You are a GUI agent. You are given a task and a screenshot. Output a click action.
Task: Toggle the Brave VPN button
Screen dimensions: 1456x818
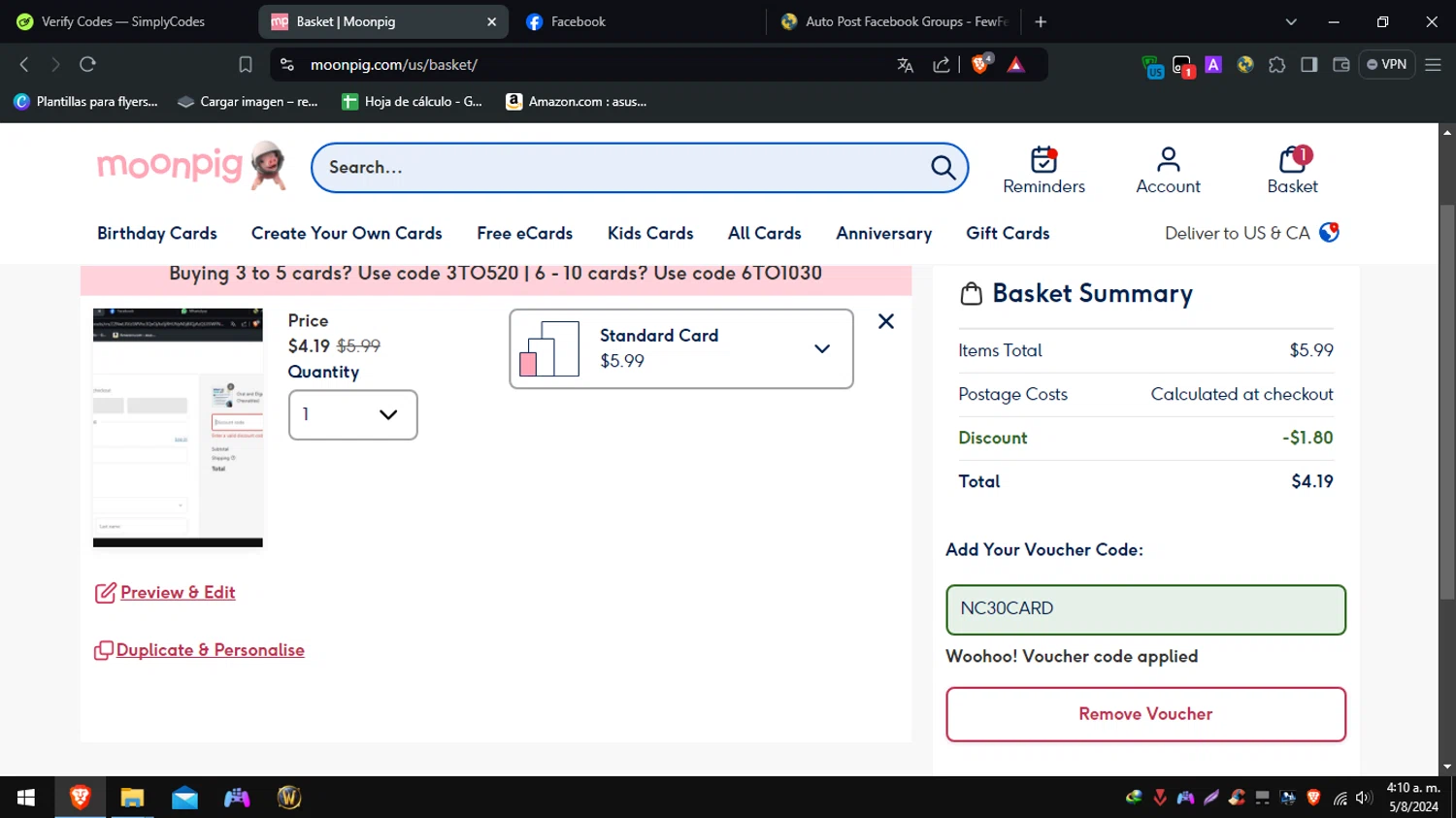click(1387, 65)
